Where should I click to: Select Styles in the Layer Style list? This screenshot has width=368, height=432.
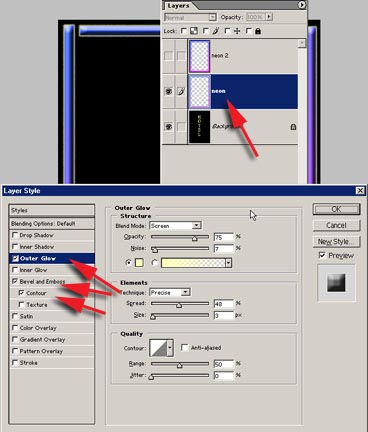pyautogui.click(x=52, y=210)
